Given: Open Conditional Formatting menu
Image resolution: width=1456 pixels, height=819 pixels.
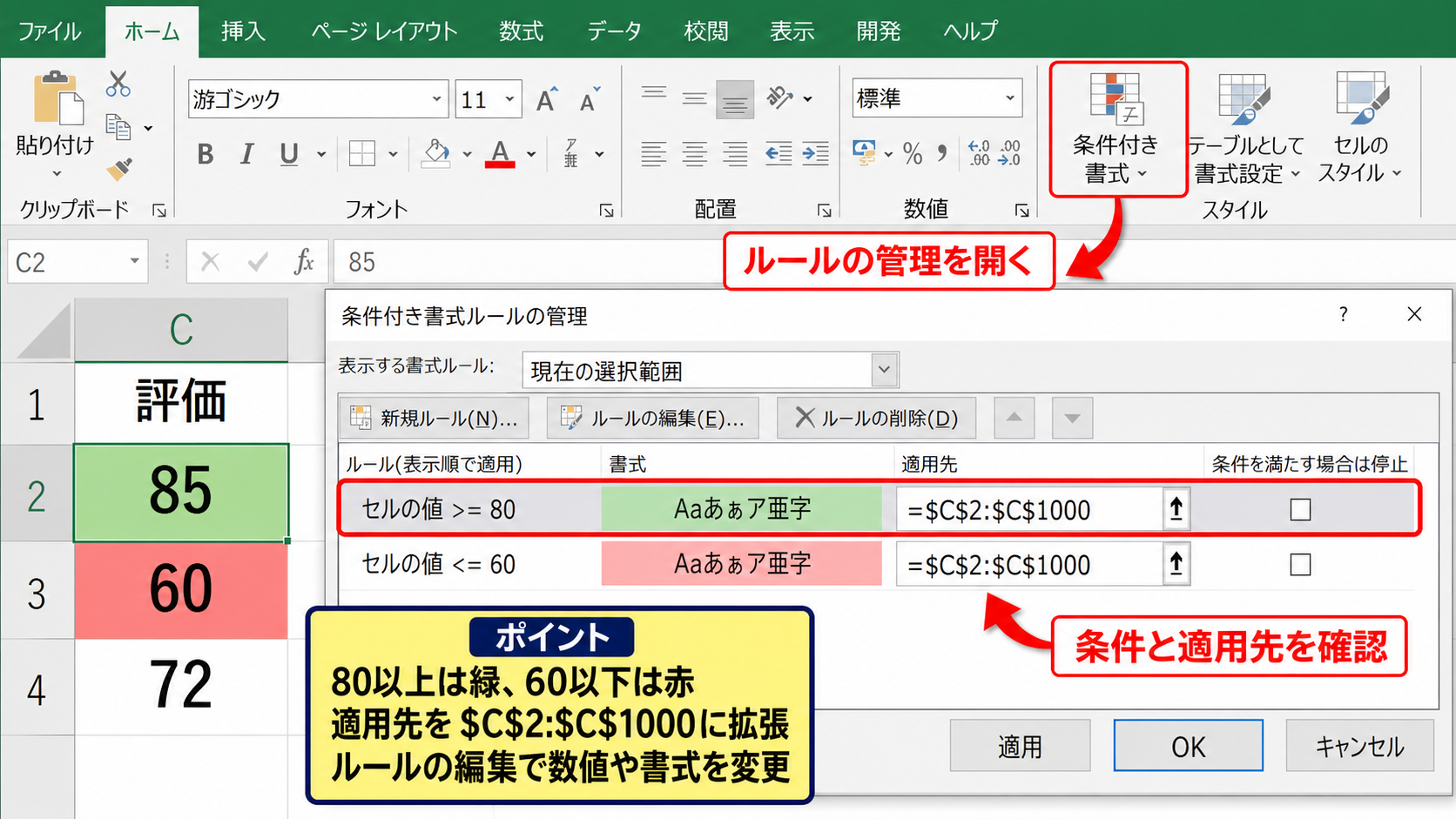Looking at the screenshot, I should coord(1117,129).
